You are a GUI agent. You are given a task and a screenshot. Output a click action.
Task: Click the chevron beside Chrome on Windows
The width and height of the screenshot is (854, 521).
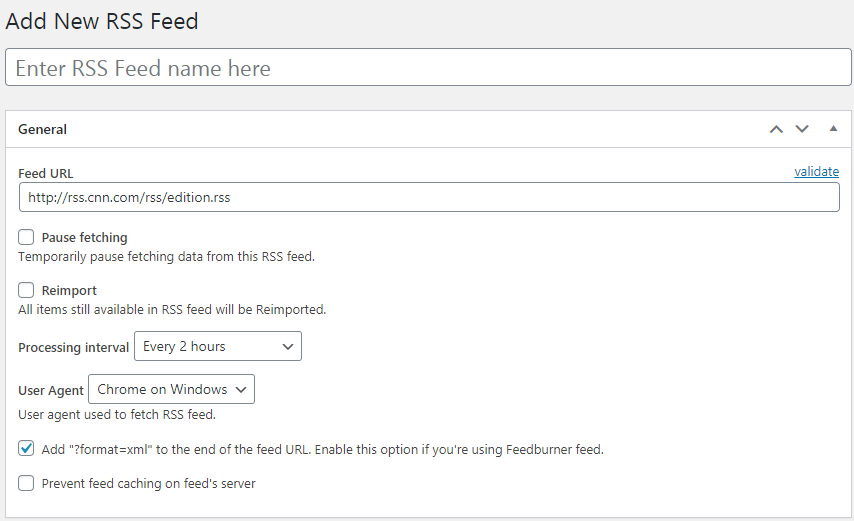click(241, 390)
